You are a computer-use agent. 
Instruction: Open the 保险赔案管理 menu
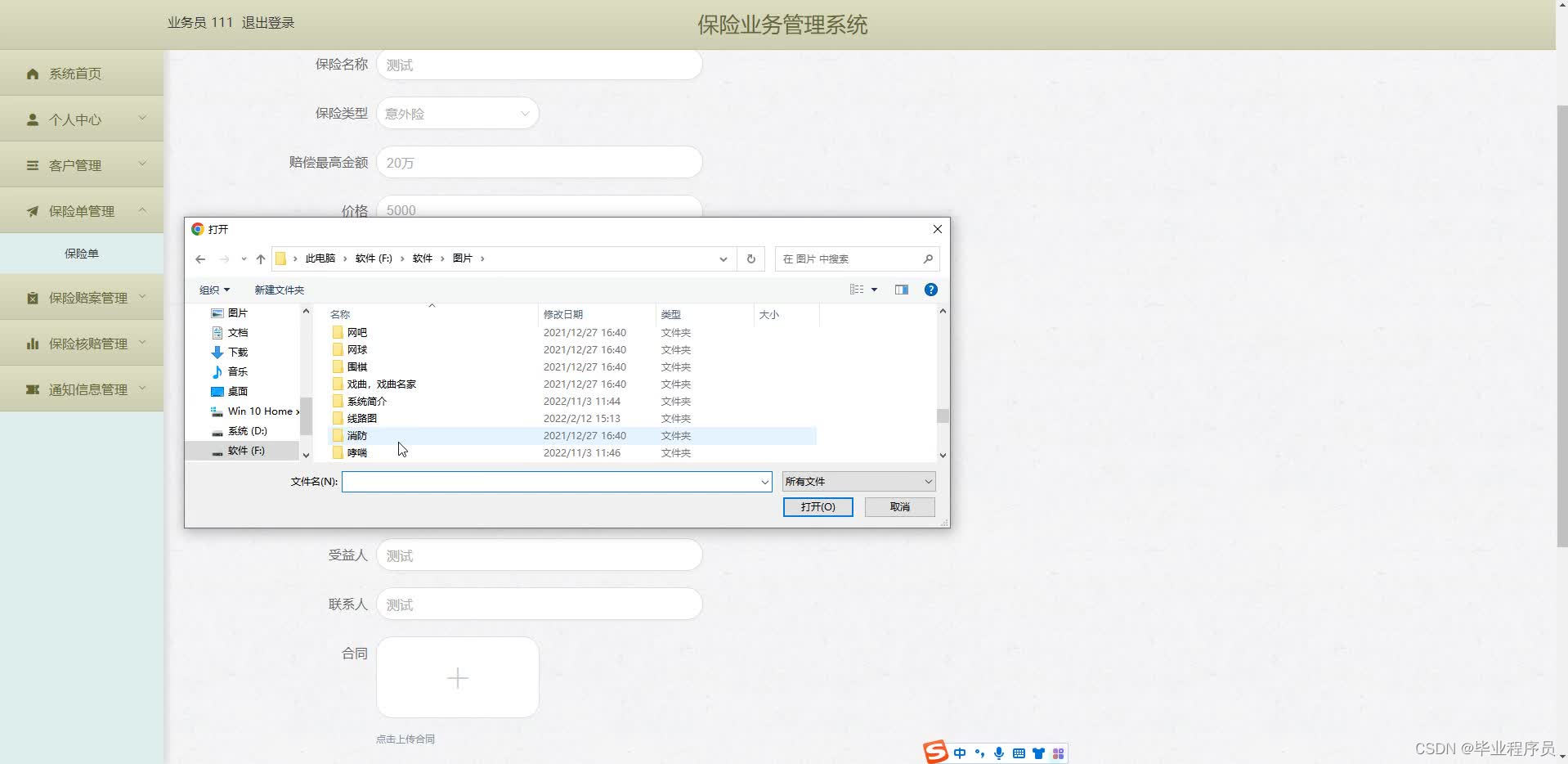tap(82, 298)
